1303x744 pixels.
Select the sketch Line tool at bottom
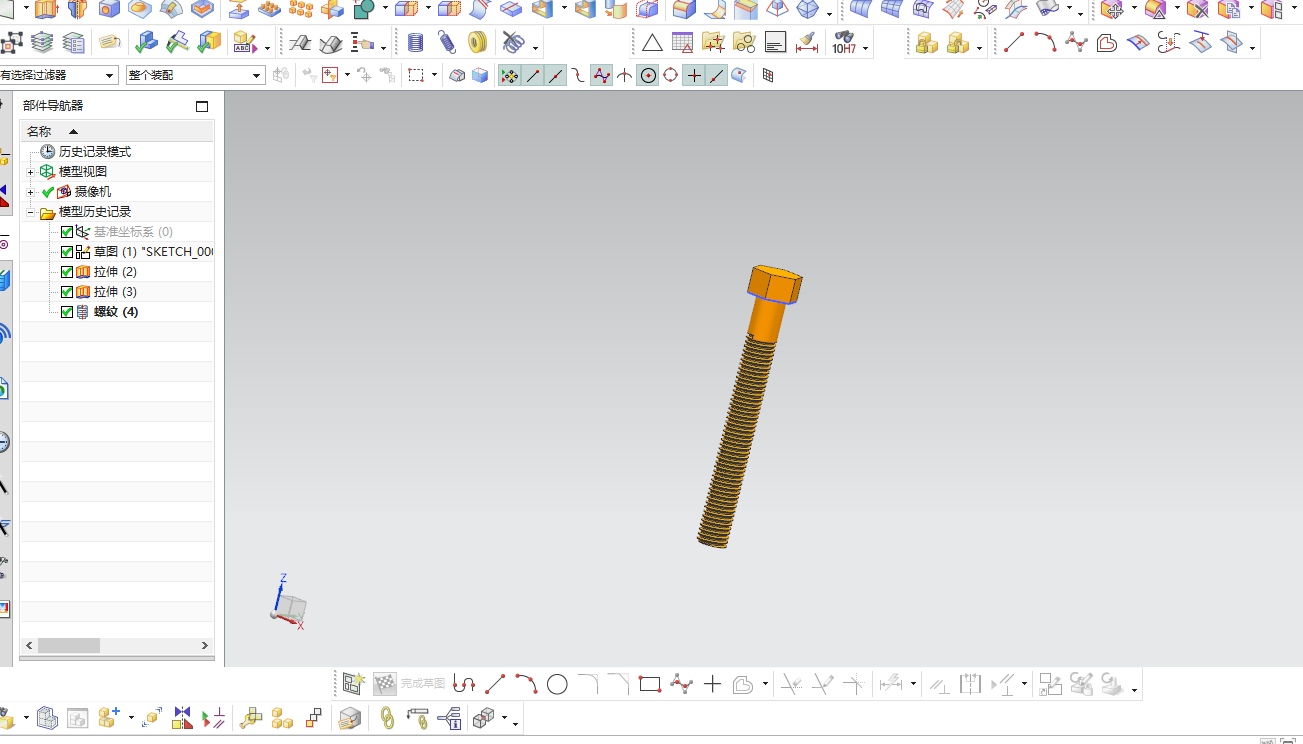coord(495,684)
